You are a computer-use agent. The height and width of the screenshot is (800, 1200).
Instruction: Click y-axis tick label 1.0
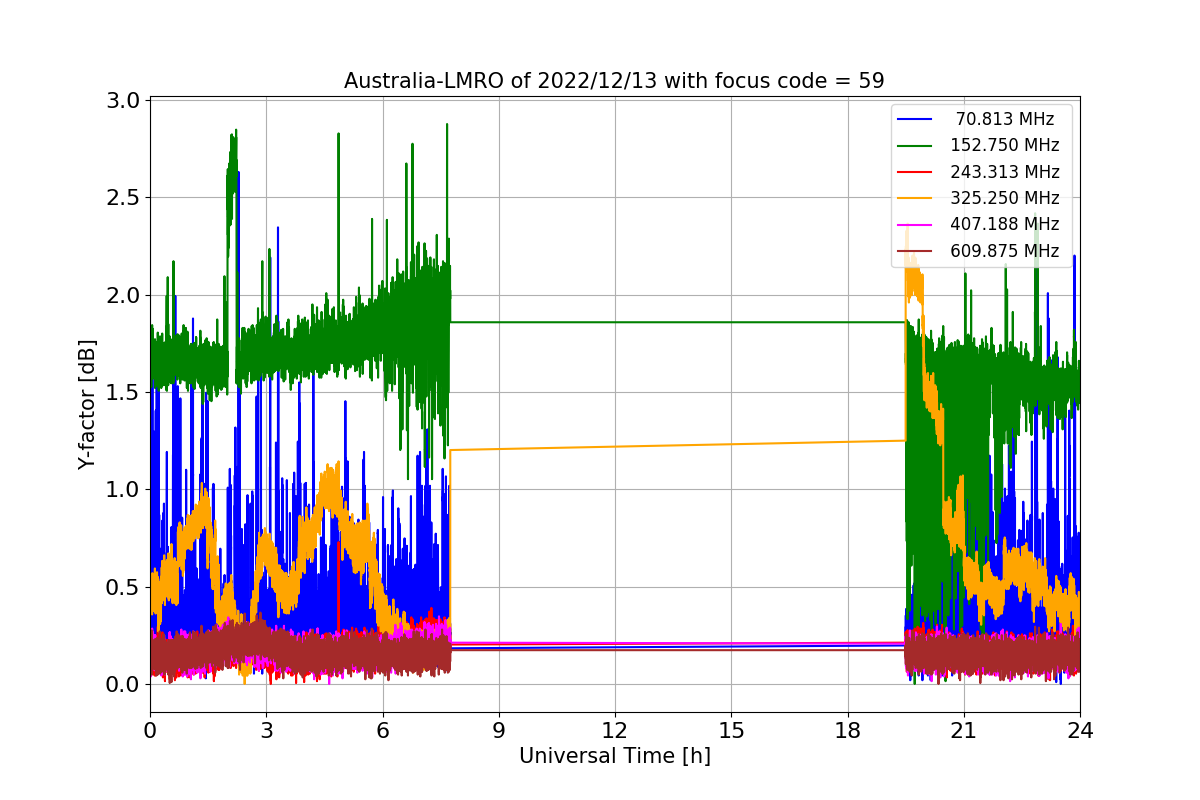click(123, 490)
